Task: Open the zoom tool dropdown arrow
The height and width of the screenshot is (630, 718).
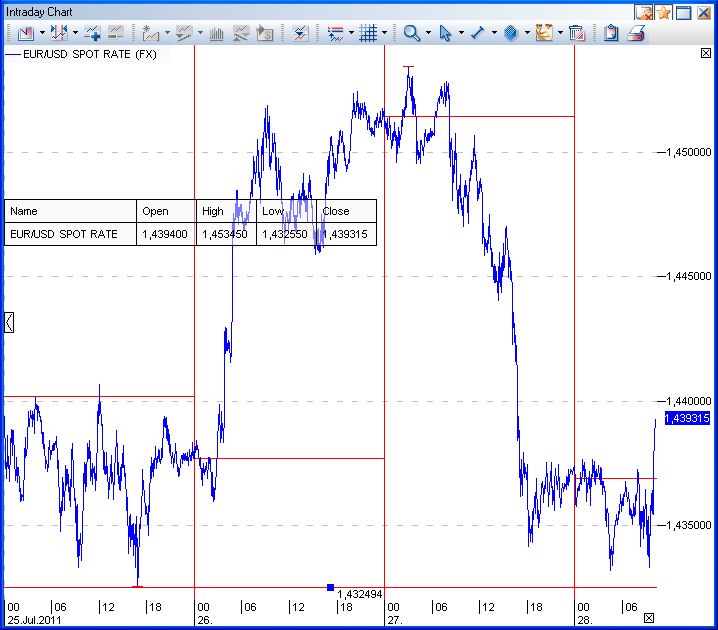Action: point(428,33)
